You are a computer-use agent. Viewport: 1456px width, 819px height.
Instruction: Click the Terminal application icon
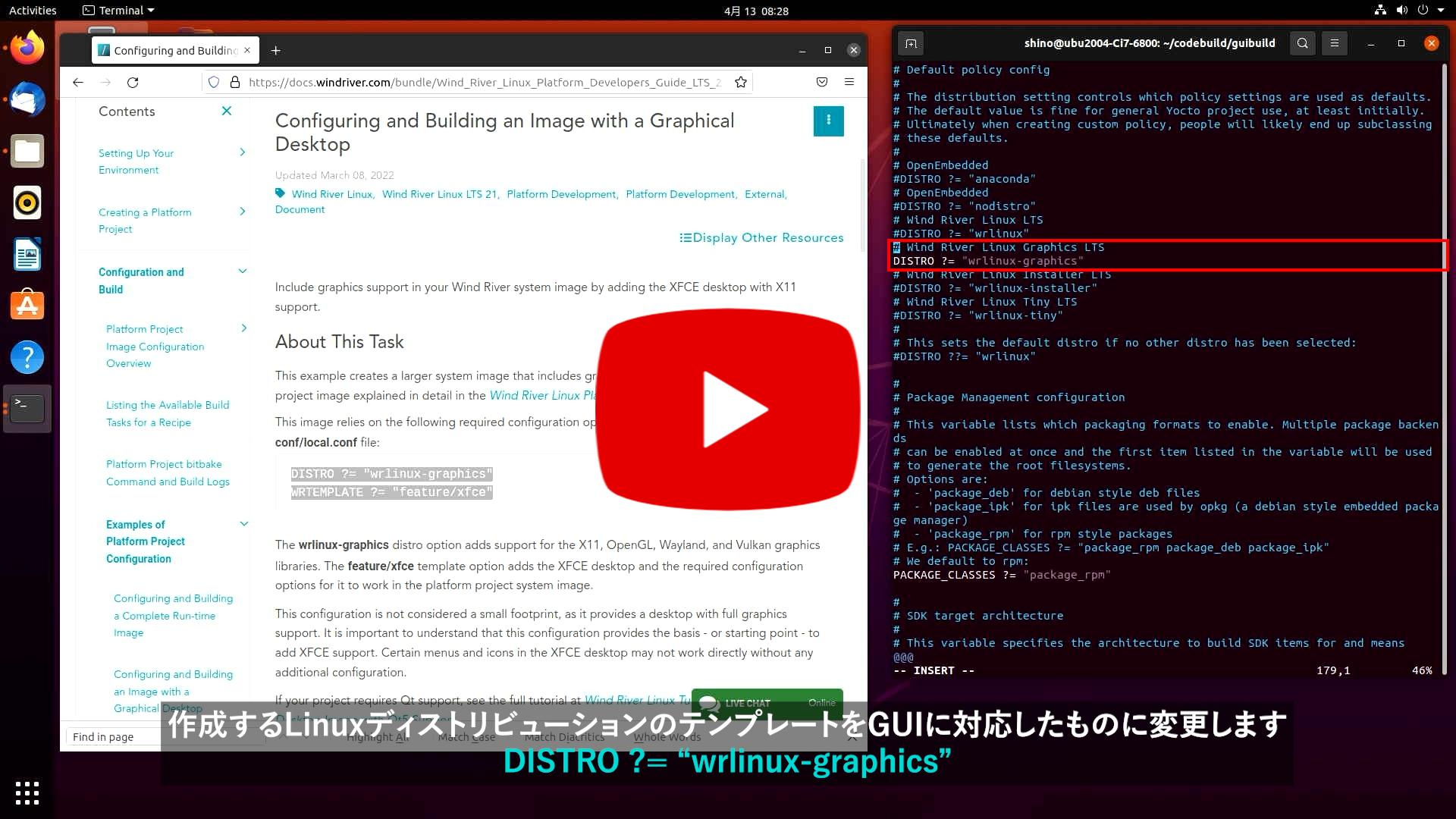(27, 408)
